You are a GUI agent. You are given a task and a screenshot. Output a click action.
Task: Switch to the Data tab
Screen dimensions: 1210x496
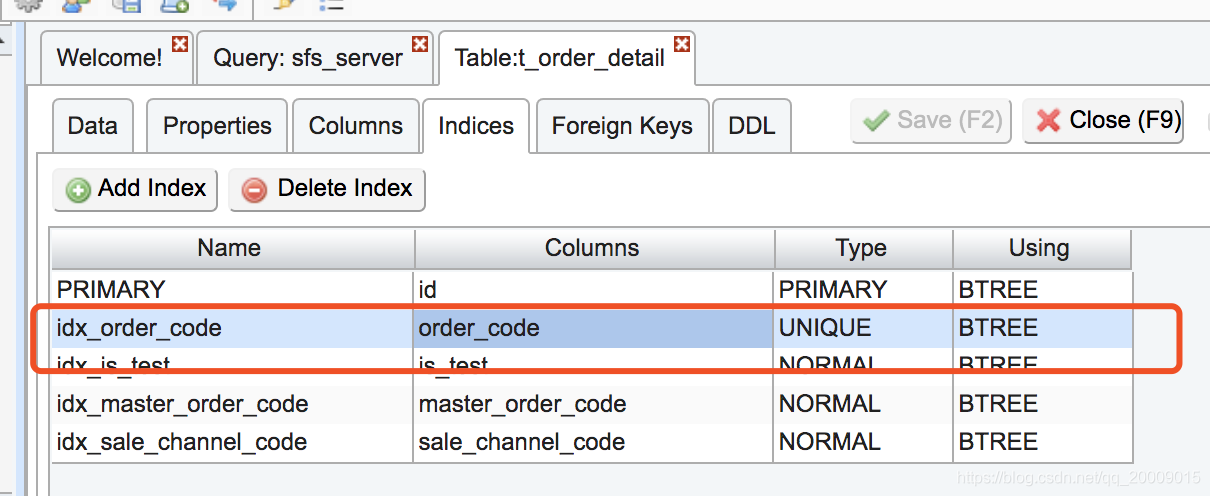92,126
